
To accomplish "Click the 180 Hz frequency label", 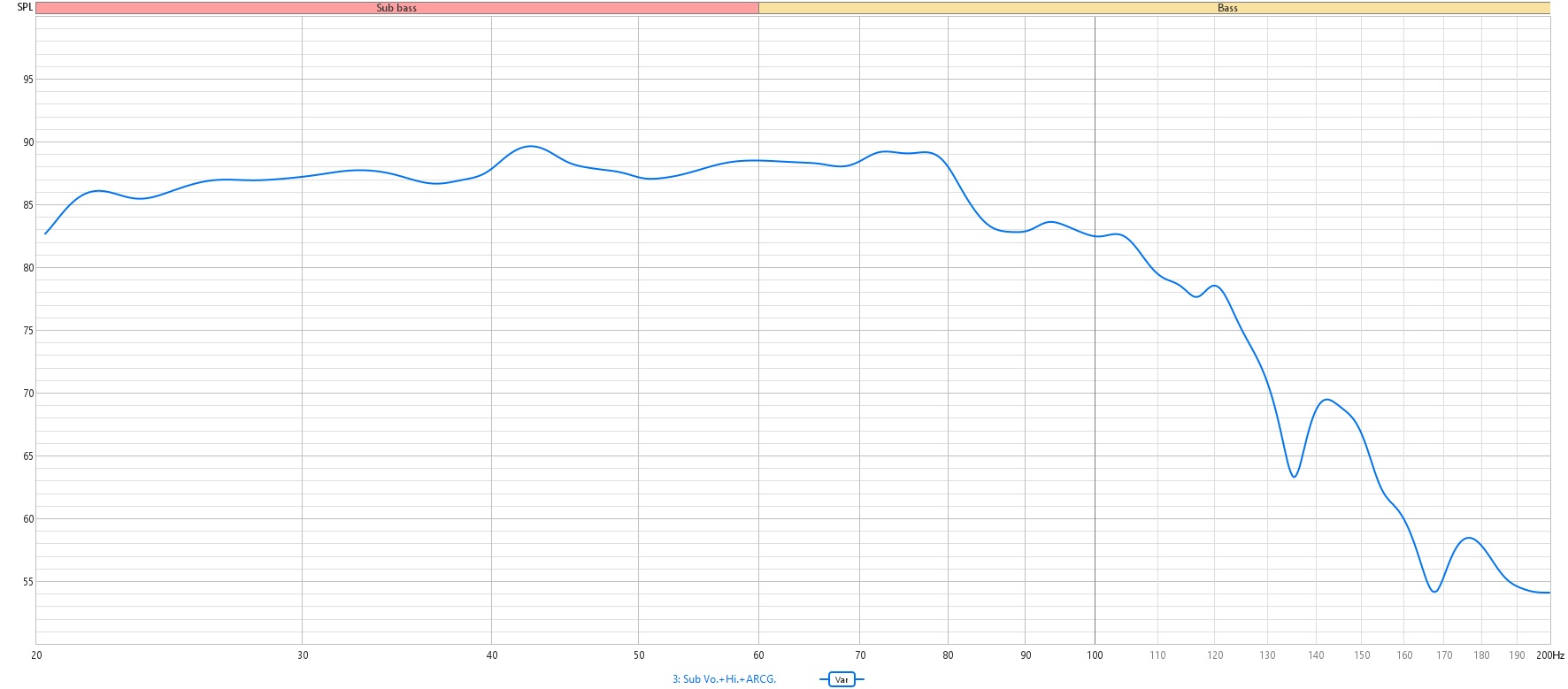I will pyautogui.click(x=1481, y=655).
